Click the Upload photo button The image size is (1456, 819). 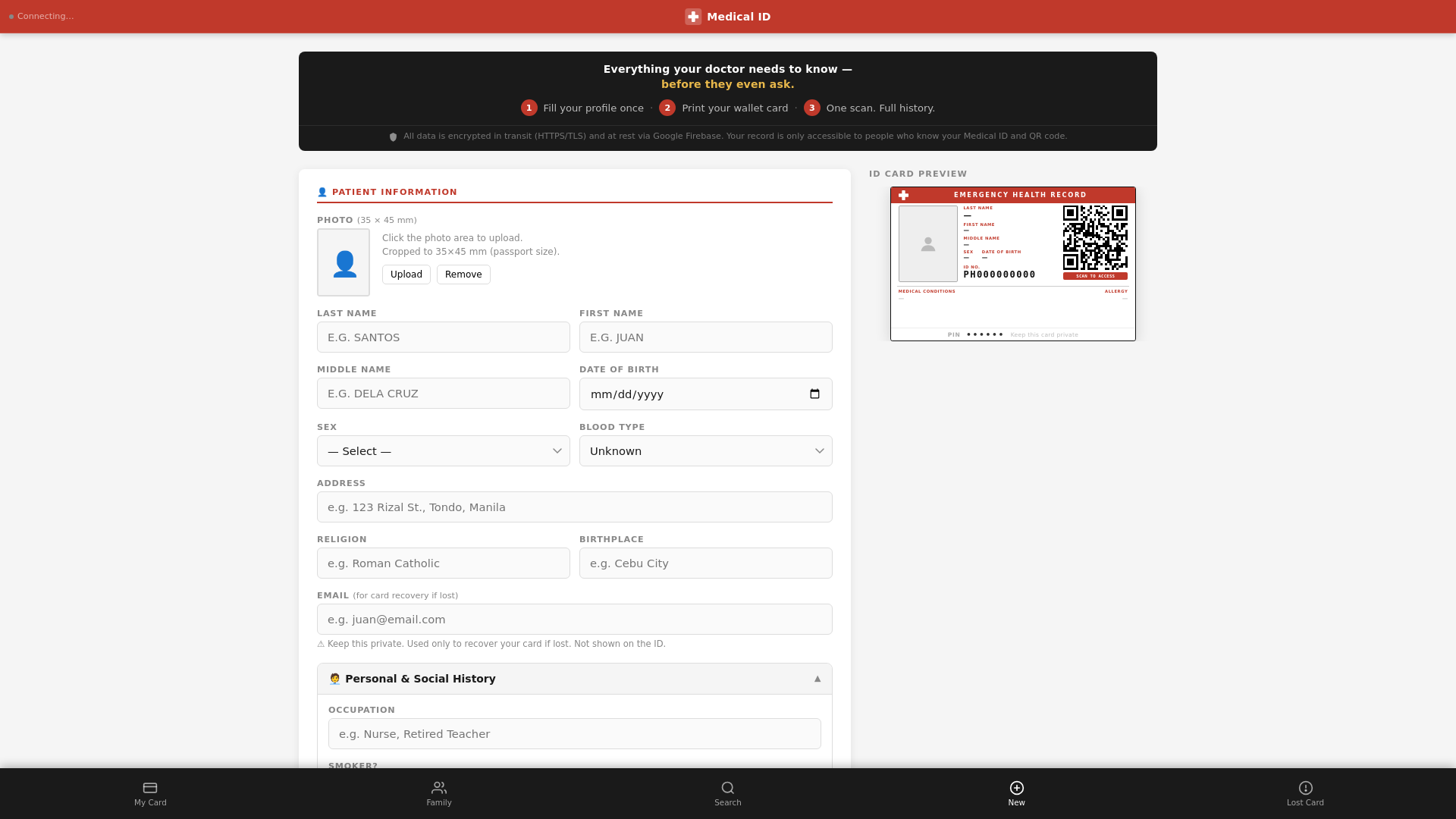click(x=406, y=275)
